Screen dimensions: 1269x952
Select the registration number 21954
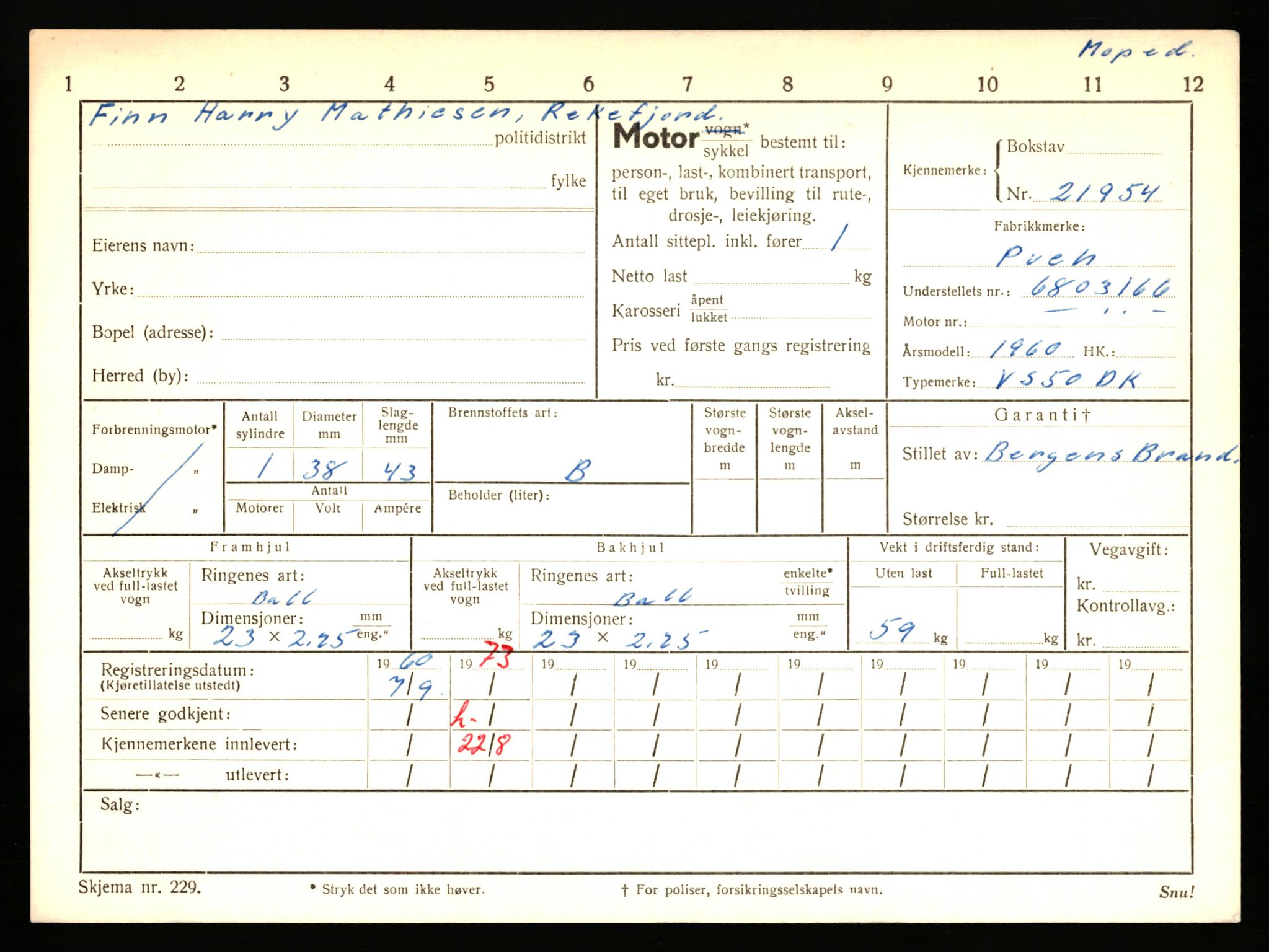click(1105, 192)
